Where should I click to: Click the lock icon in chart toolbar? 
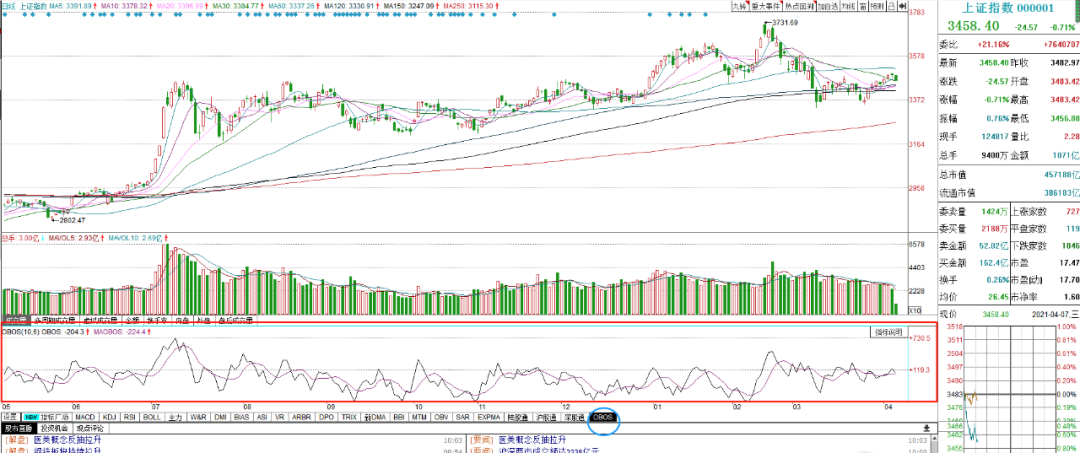coord(891,6)
